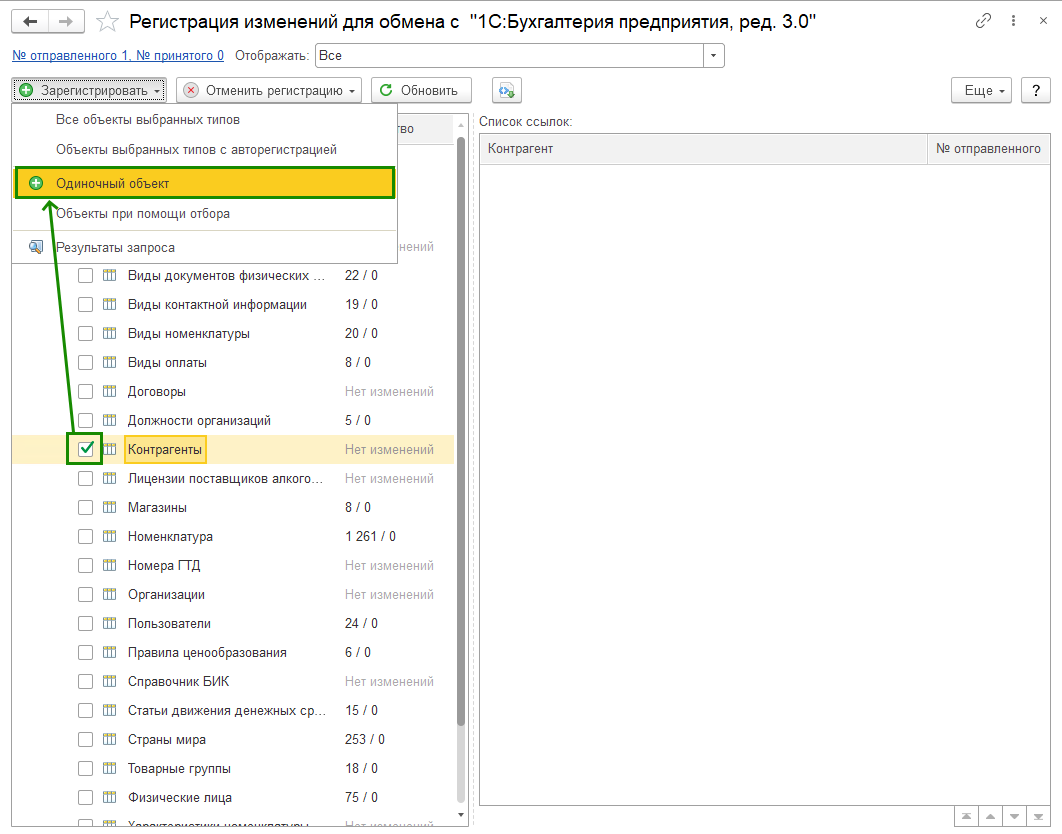Open Результаты запроса menu item
This screenshot has width=1062, height=834.
204,247
